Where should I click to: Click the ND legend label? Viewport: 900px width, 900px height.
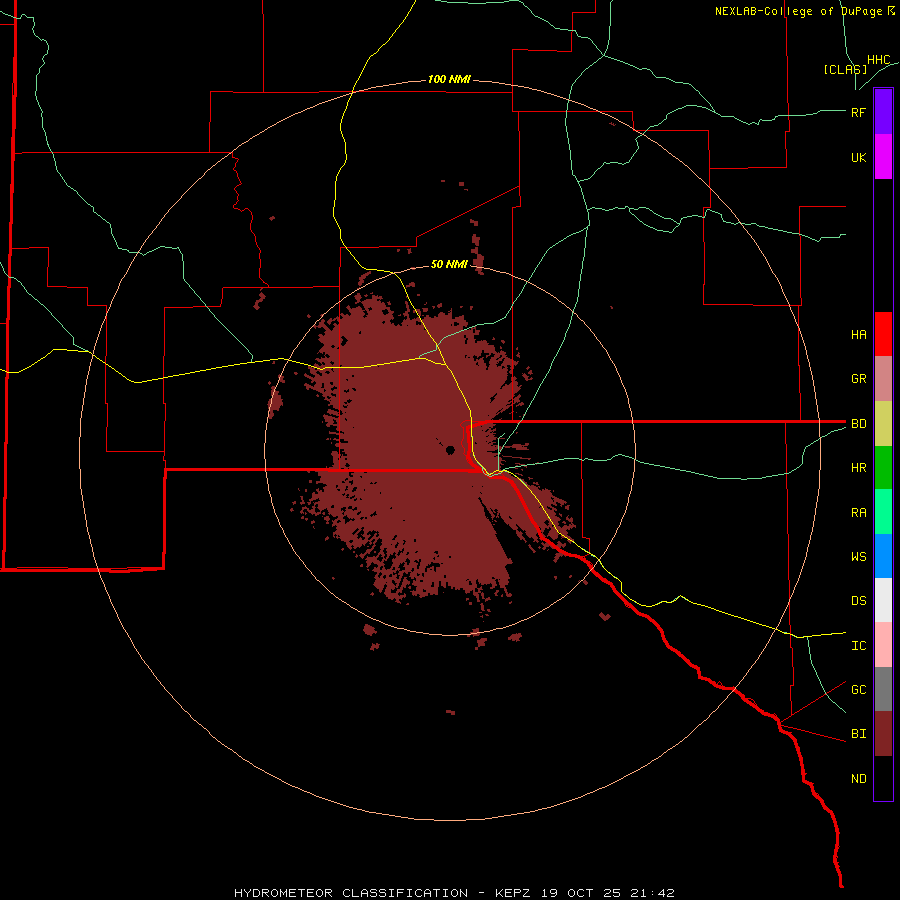coord(858,779)
